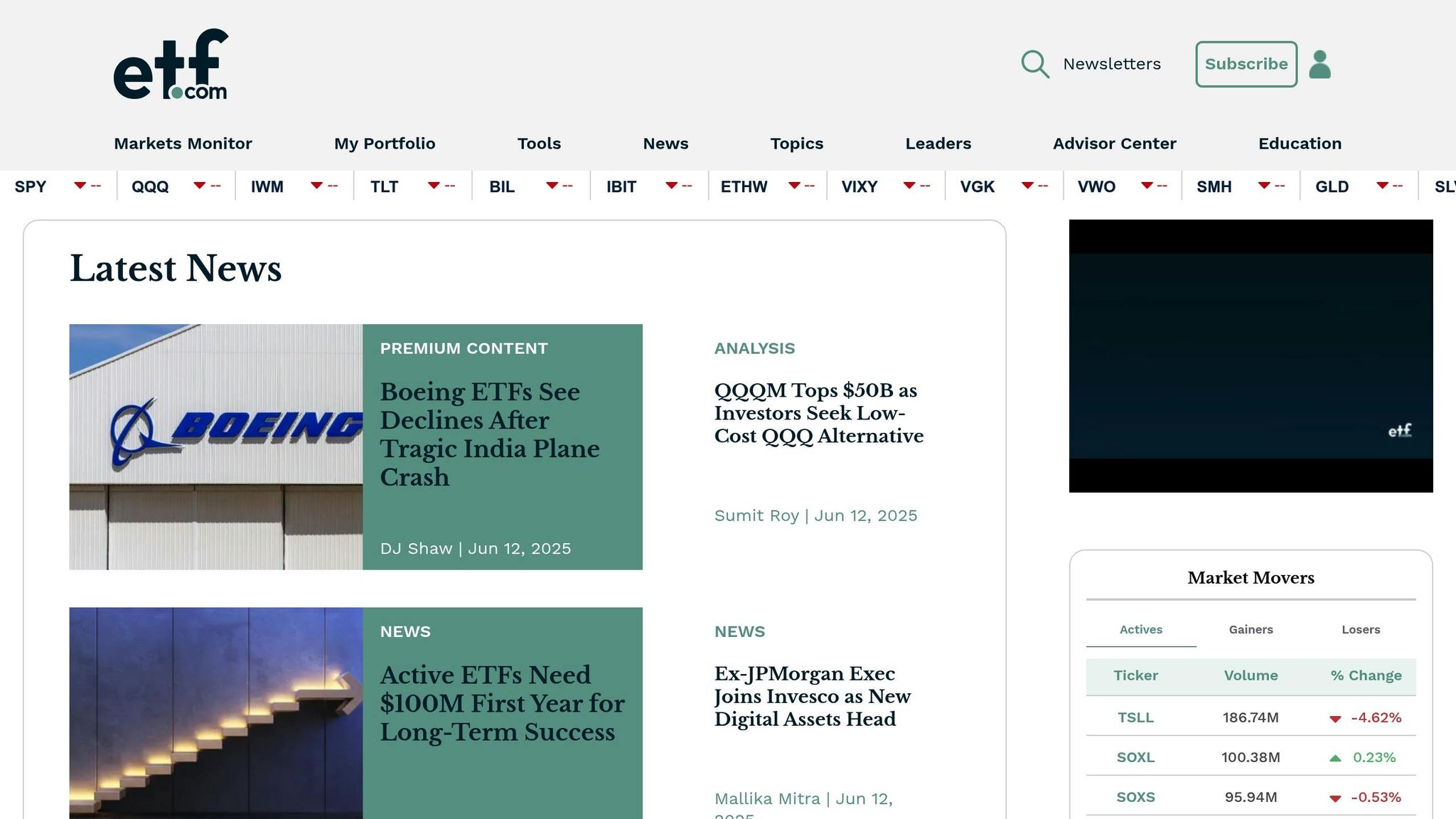The width and height of the screenshot is (1456, 819).
Task: Open My Portfolio menu
Action: pyautogui.click(x=385, y=144)
